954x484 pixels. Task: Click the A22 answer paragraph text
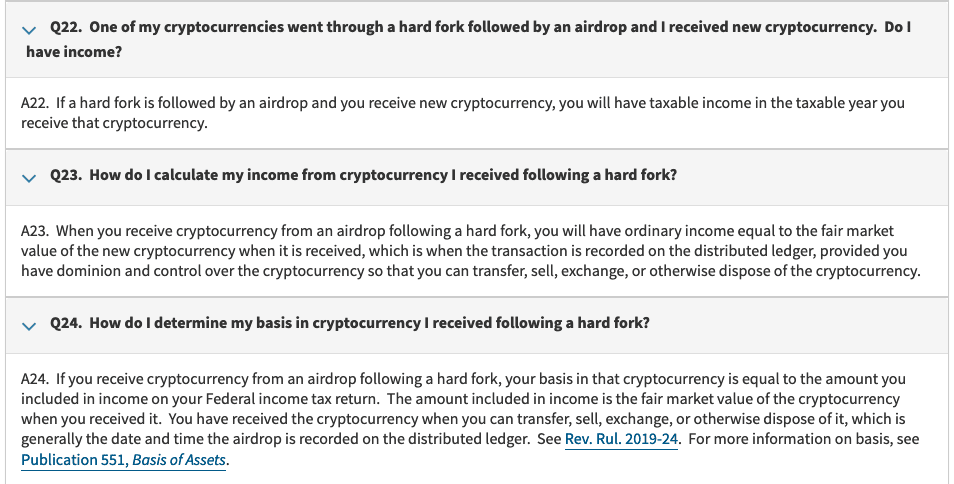coord(462,113)
